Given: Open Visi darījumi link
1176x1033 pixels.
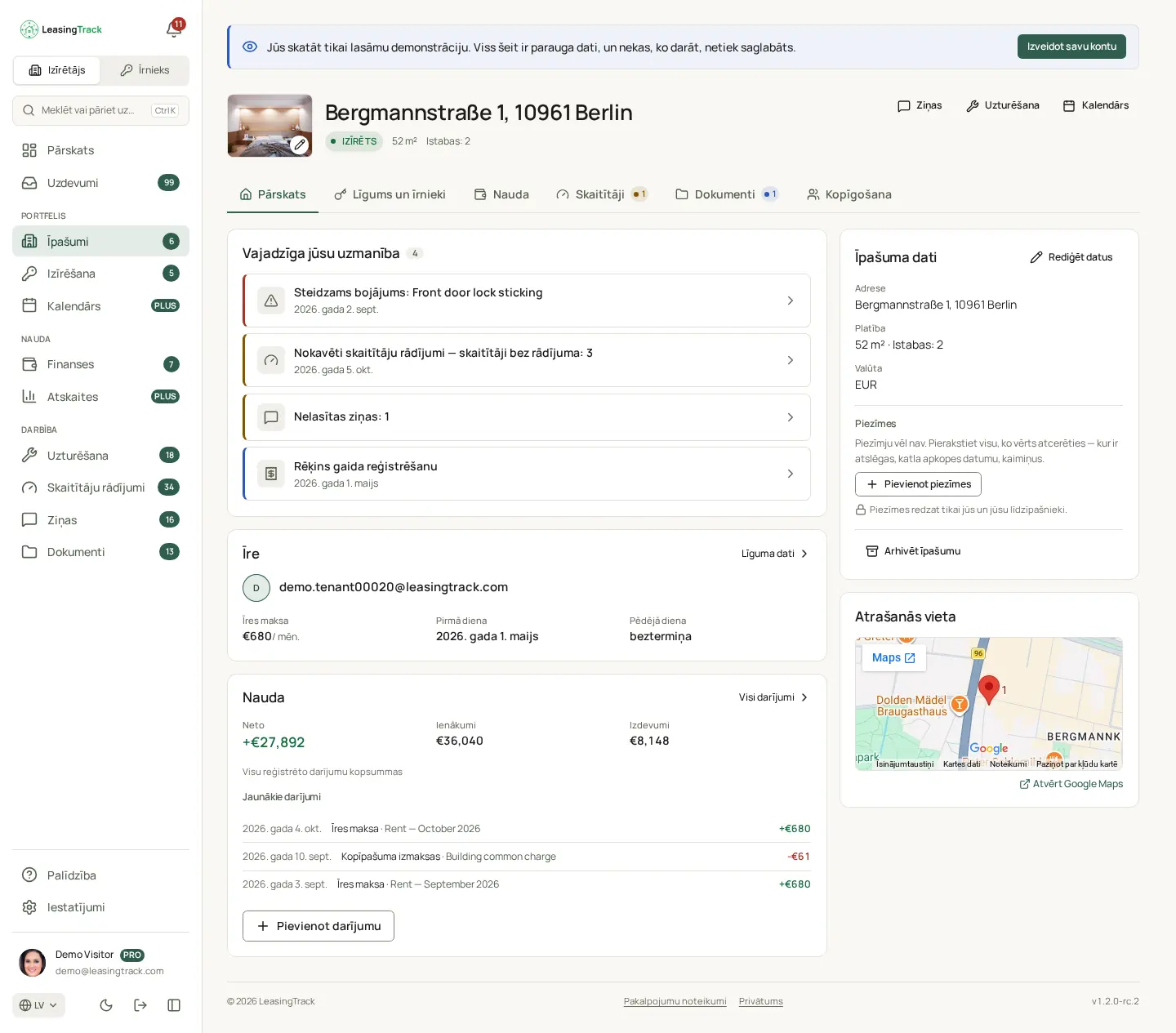Looking at the screenshot, I should [x=773, y=697].
